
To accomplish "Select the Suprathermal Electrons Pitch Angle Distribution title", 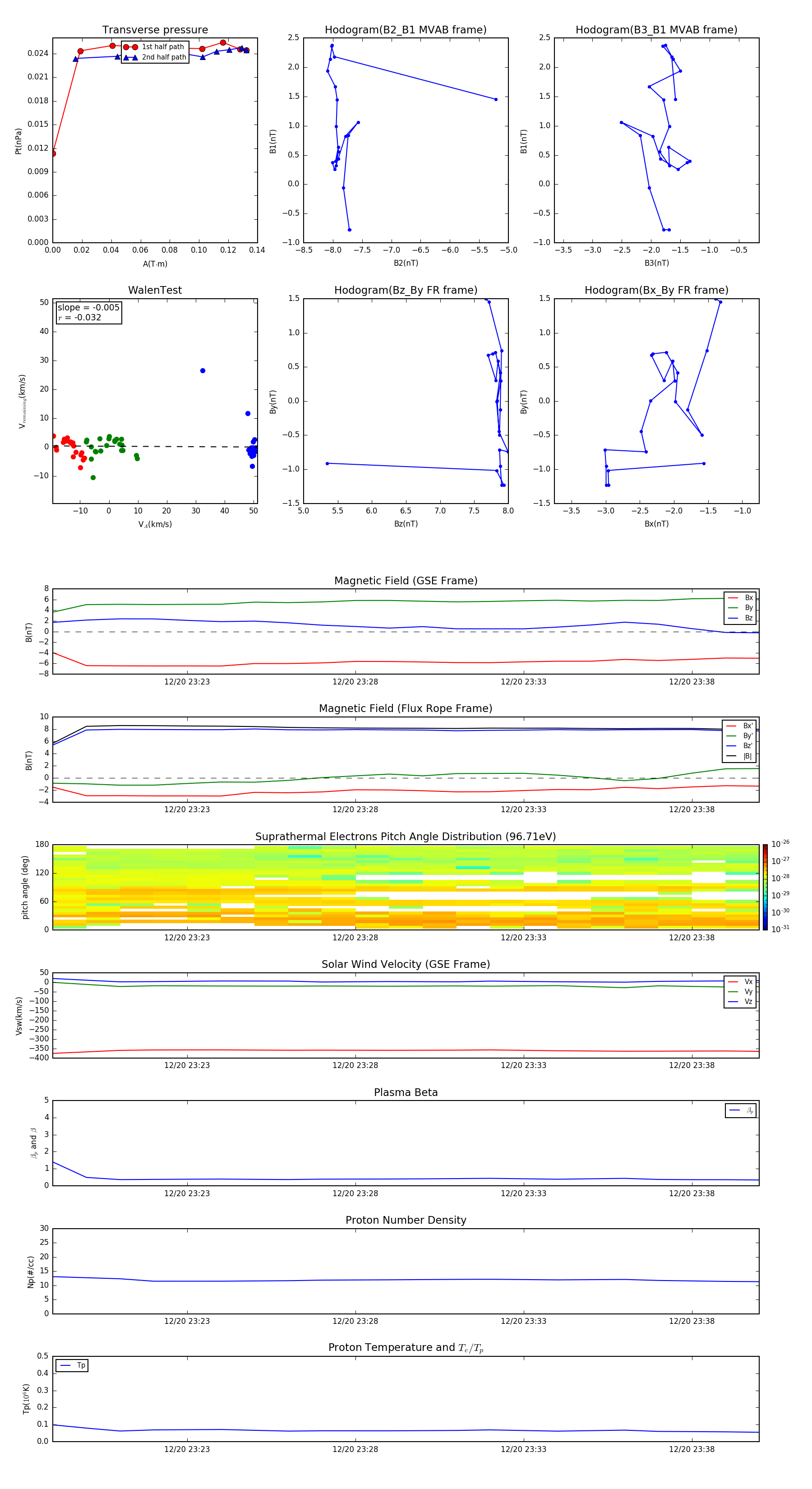I will click(406, 837).
